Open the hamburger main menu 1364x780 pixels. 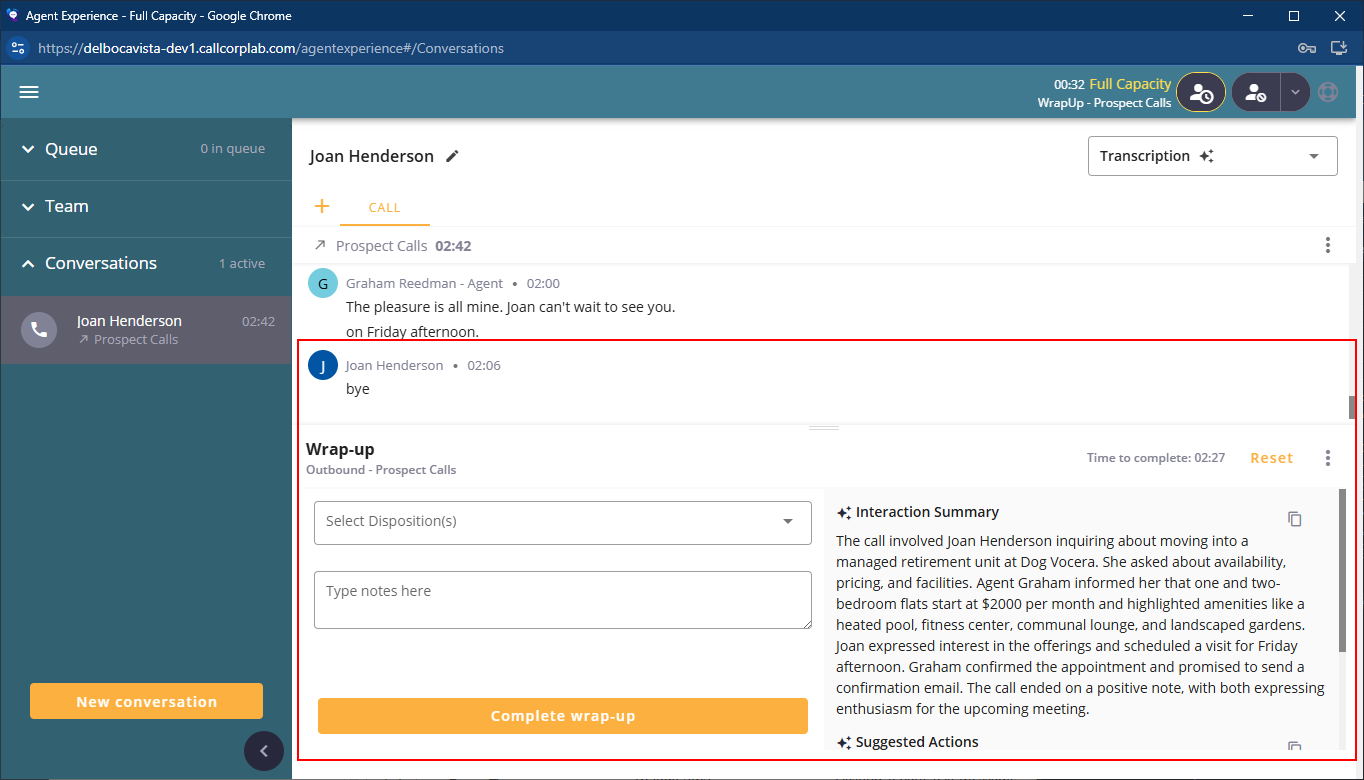tap(29, 92)
